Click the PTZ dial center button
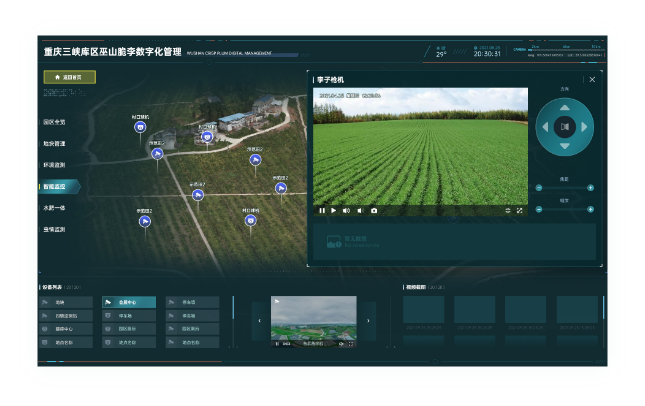Image resolution: width=645 pixels, height=406 pixels. [x=565, y=127]
